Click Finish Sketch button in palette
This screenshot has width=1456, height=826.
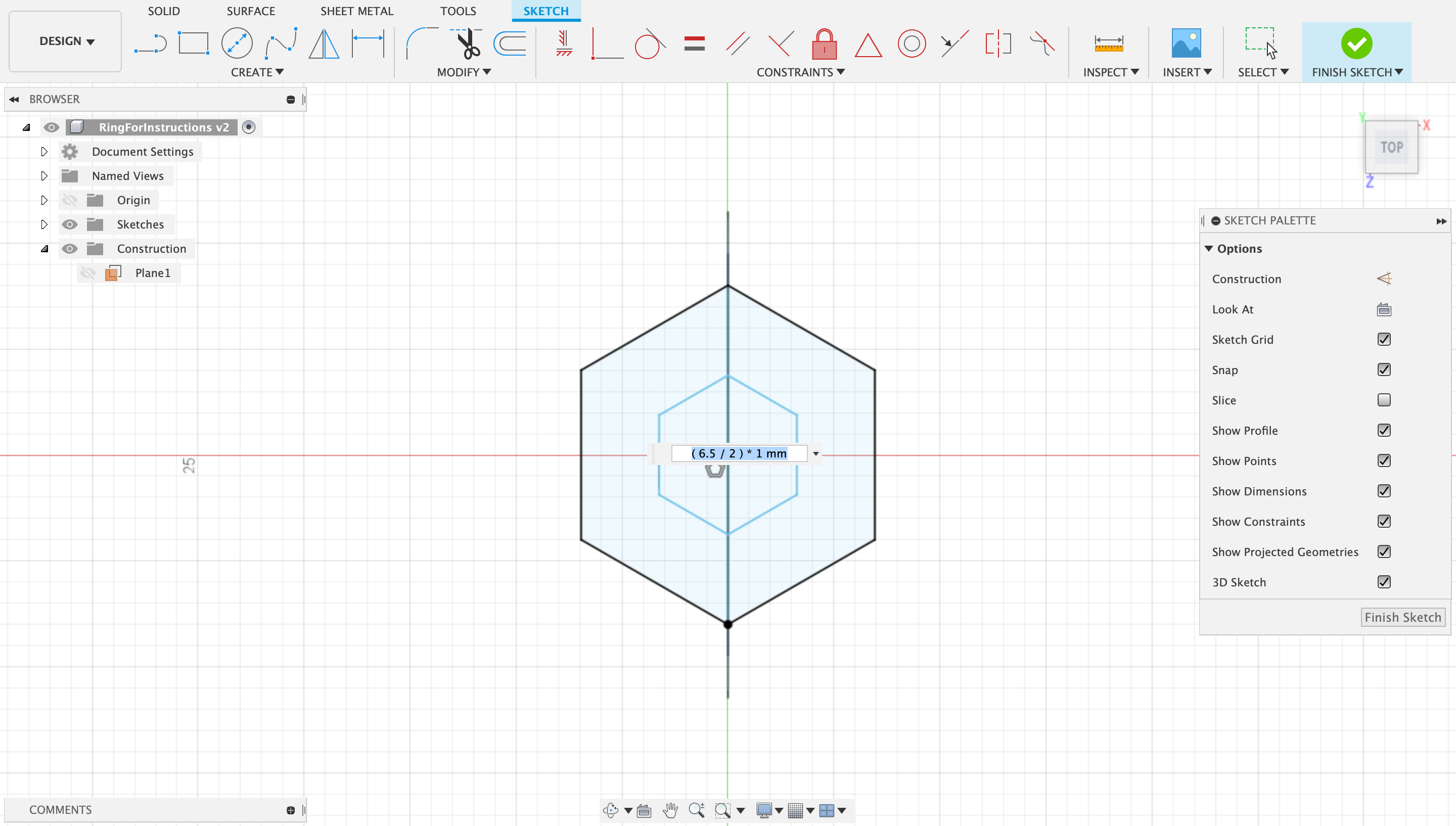pyautogui.click(x=1402, y=617)
